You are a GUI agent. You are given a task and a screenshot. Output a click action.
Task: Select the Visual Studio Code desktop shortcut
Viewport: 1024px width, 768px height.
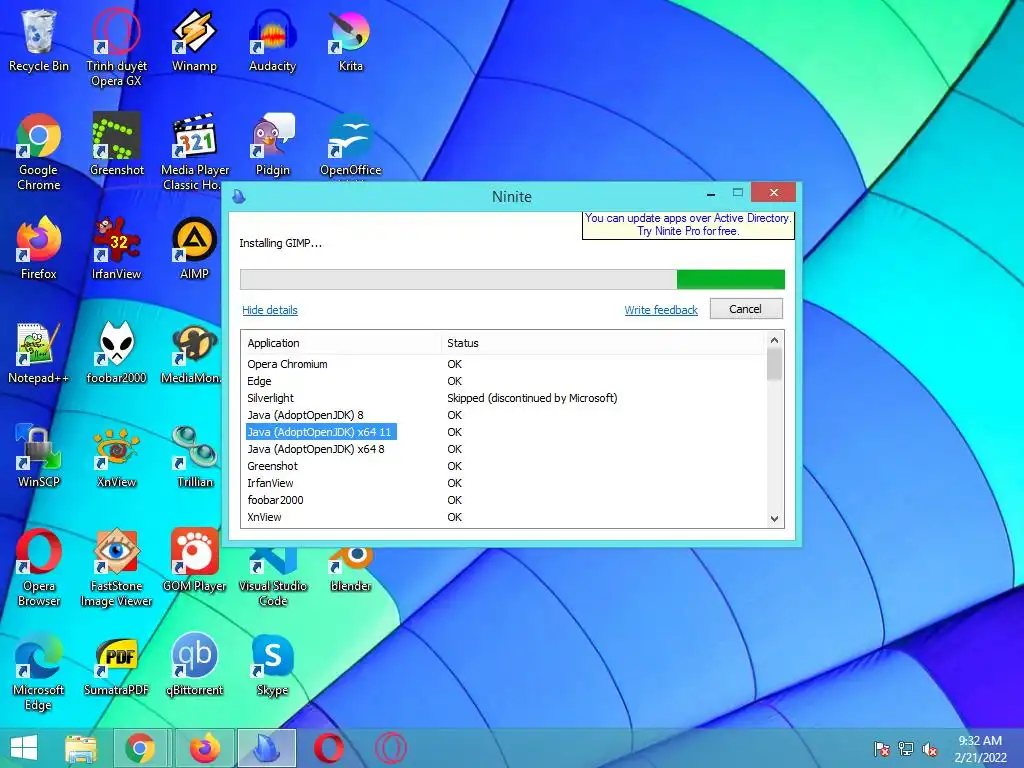[x=272, y=576]
